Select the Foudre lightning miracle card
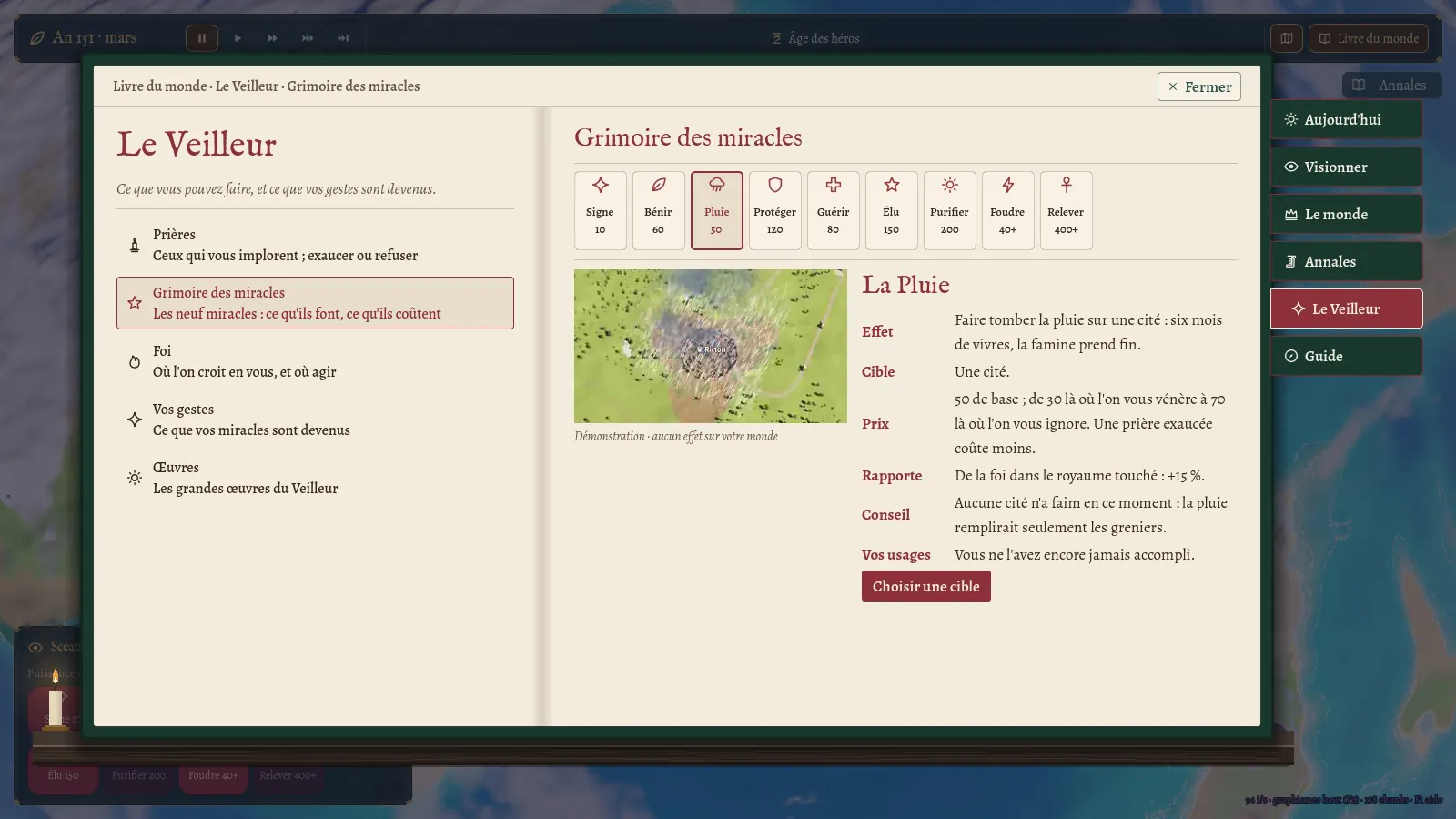 (1008, 210)
